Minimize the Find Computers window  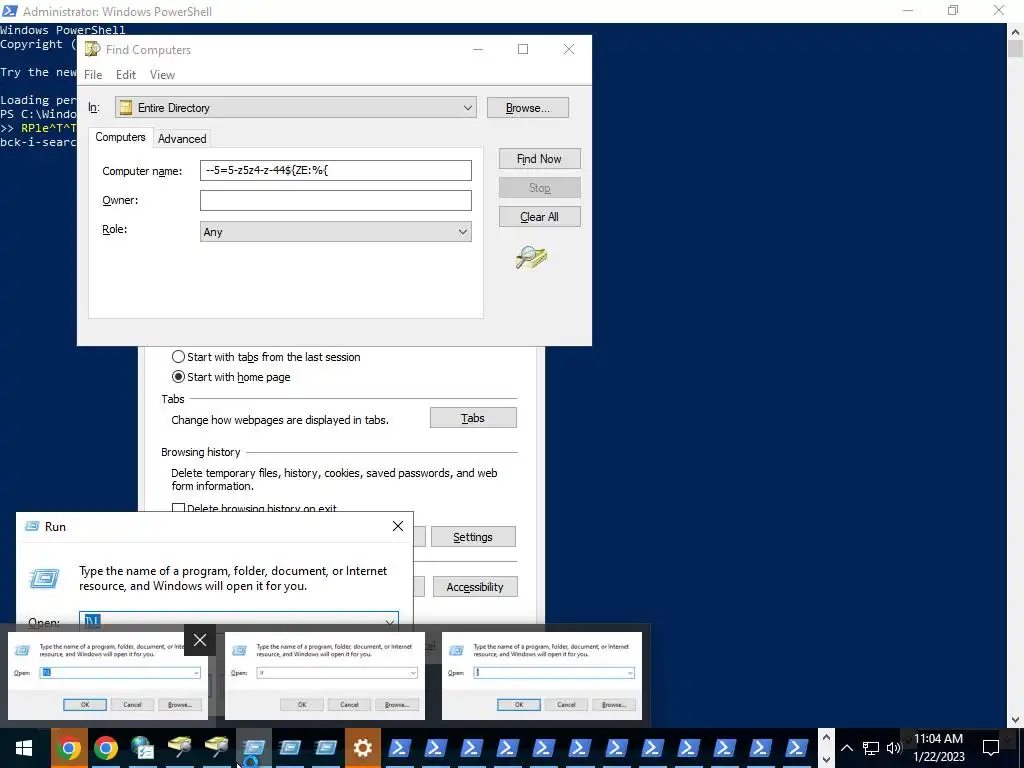click(x=478, y=50)
